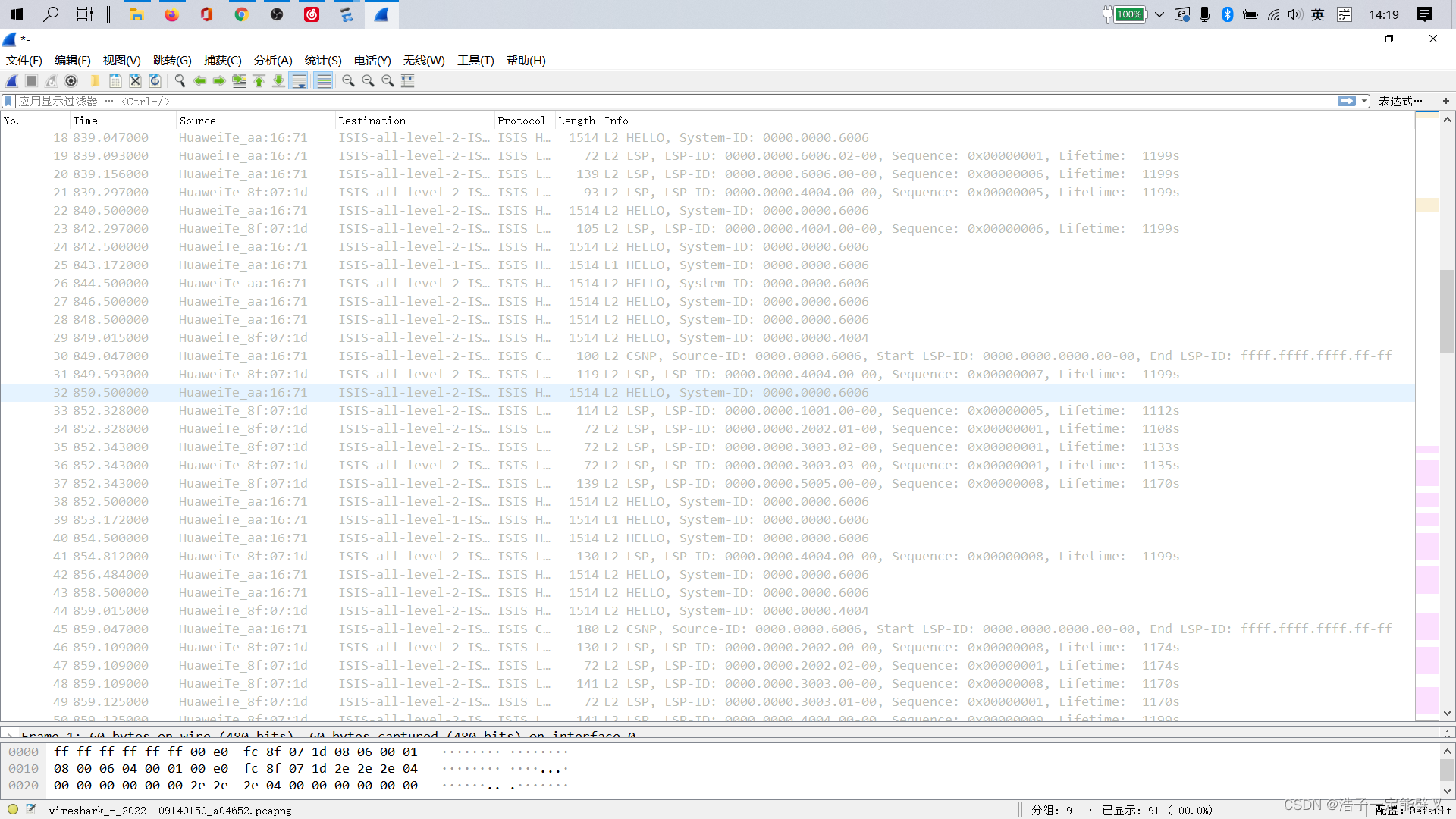Expand the hidden system tray icons chevron
Screen dimensions: 1456x819
click(x=1159, y=14)
